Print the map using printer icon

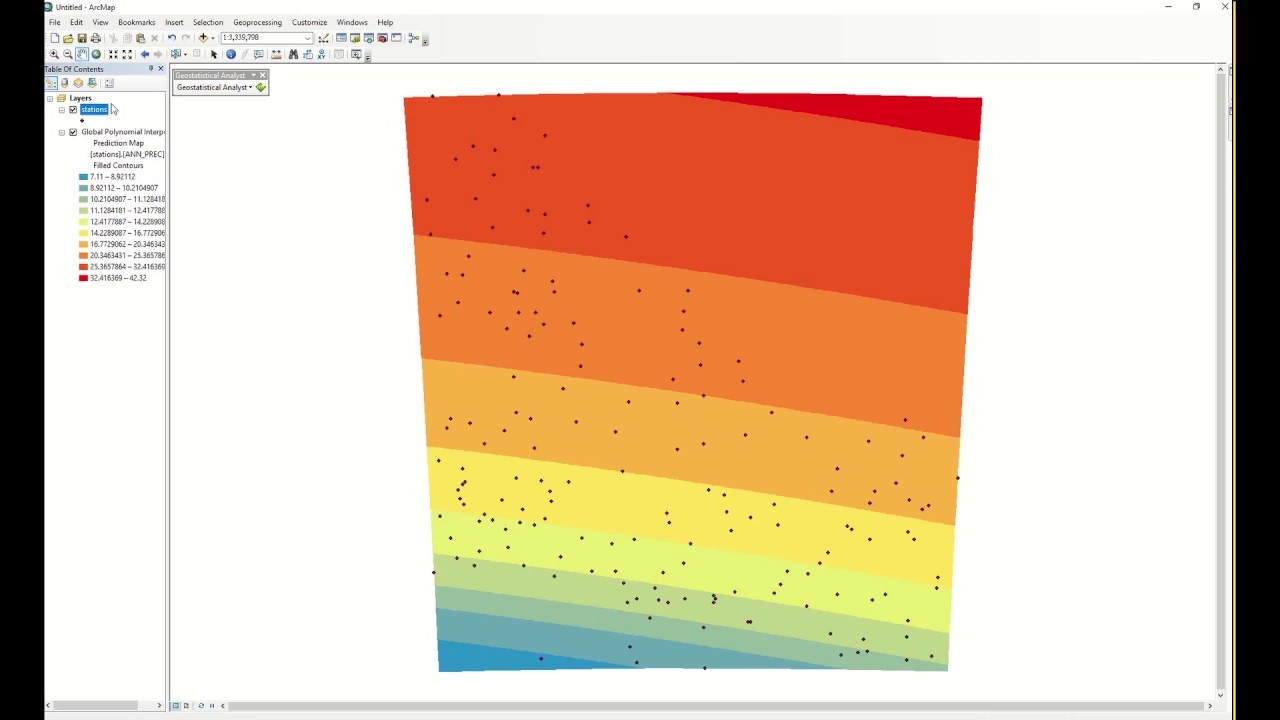tap(95, 38)
